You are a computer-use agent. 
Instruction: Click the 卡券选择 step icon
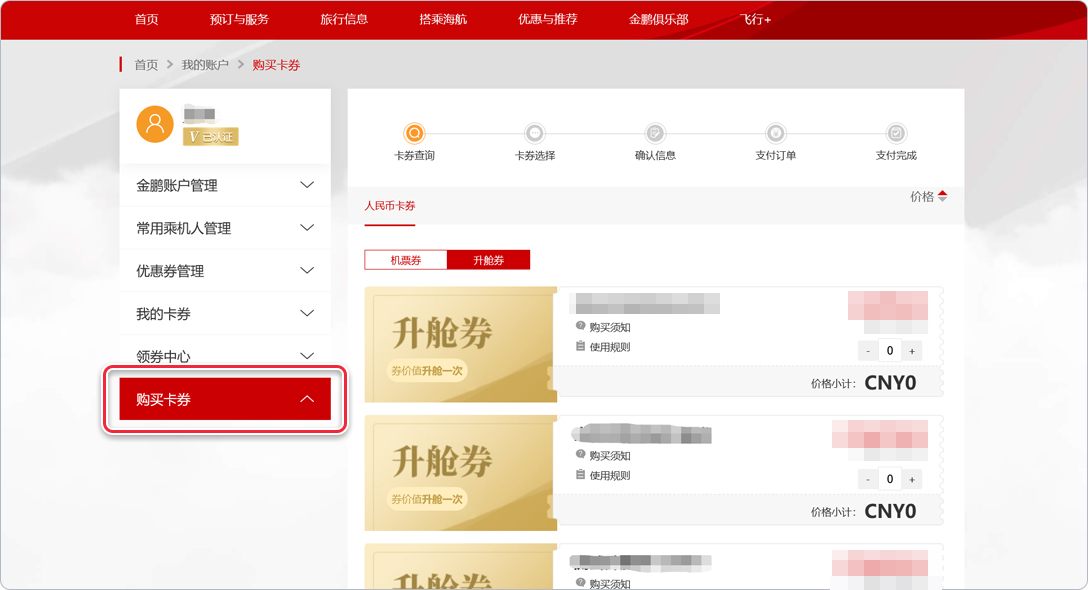click(x=535, y=133)
